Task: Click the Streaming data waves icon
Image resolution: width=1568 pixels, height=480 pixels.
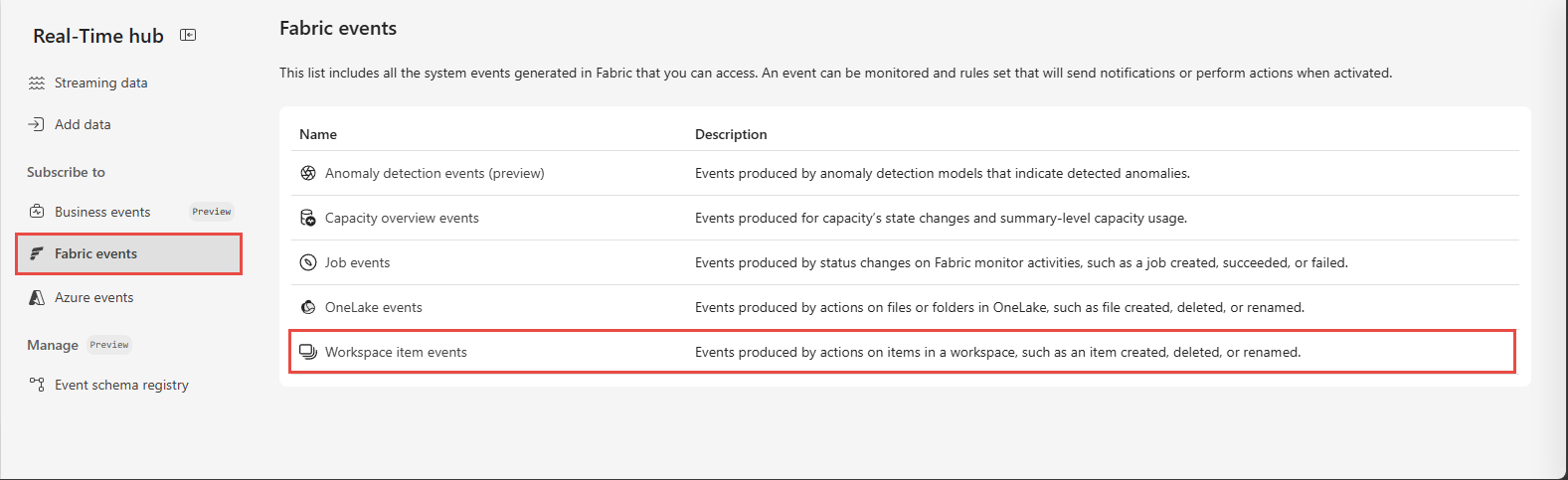Action: pyautogui.click(x=37, y=83)
